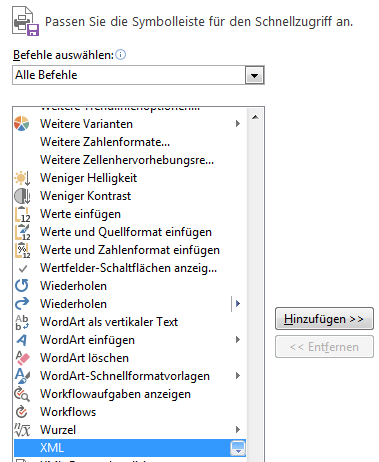Screen dimensions: 379x462
Task: Click the dropdown arrow of Alle Befehle
Action: coord(255,75)
